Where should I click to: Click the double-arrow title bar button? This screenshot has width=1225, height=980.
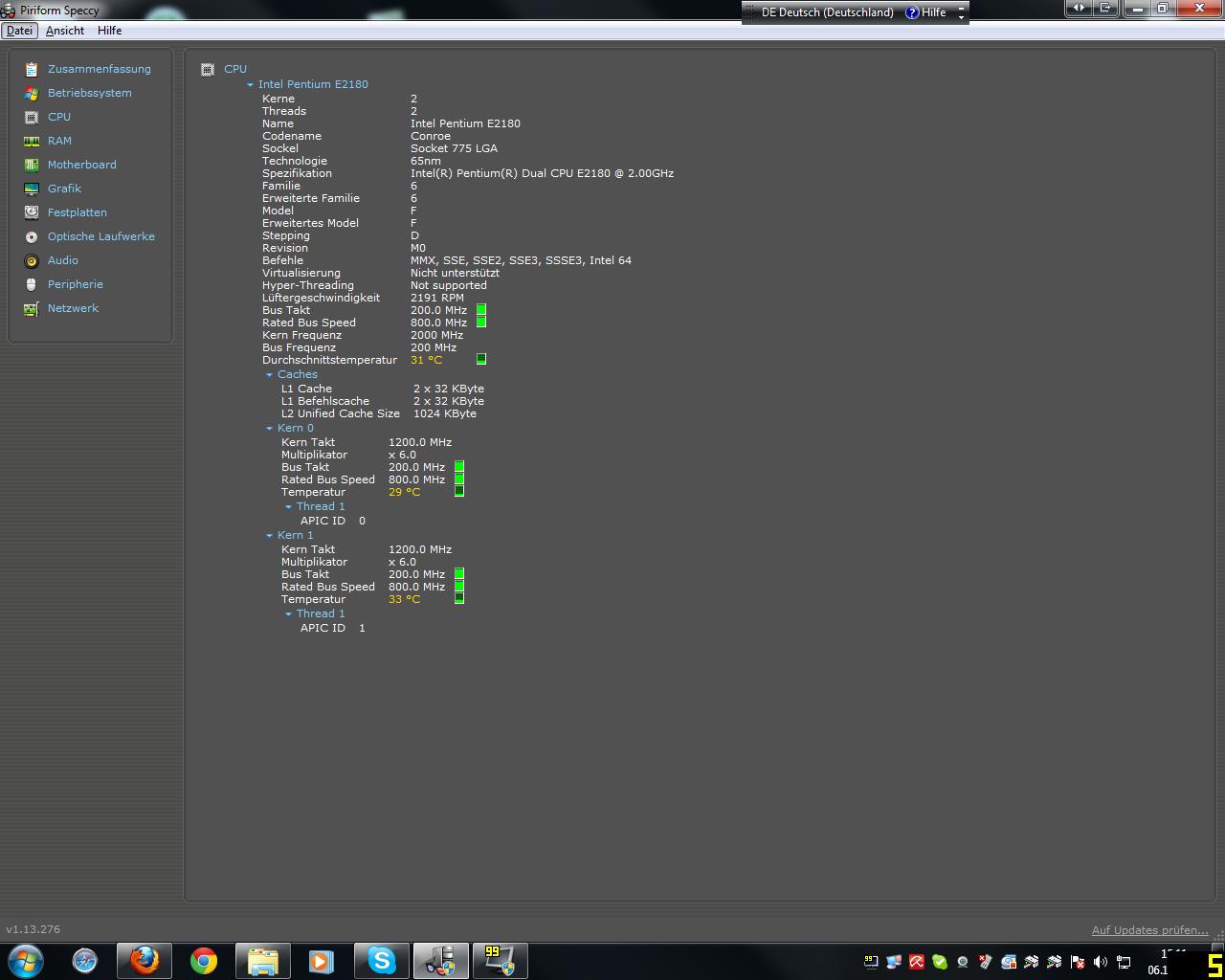click(1079, 8)
